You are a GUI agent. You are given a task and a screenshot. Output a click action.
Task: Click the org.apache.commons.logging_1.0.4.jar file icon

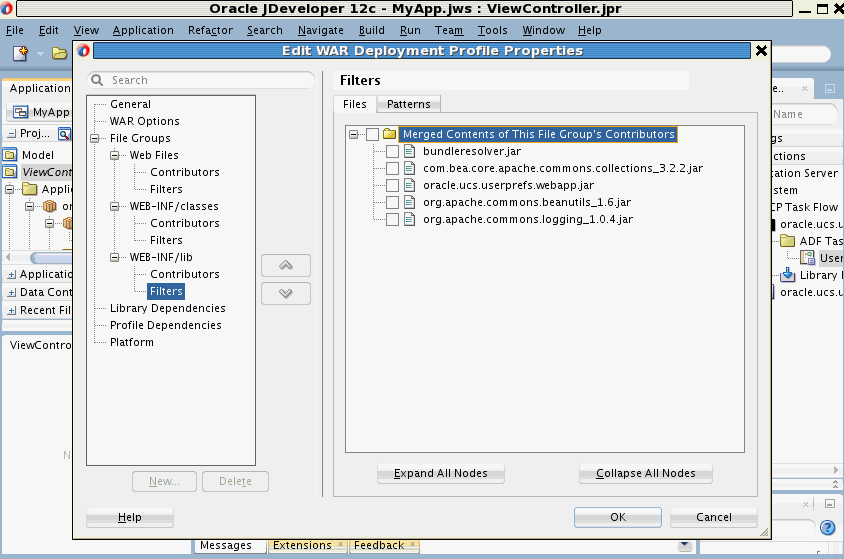(x=410, y=219)
